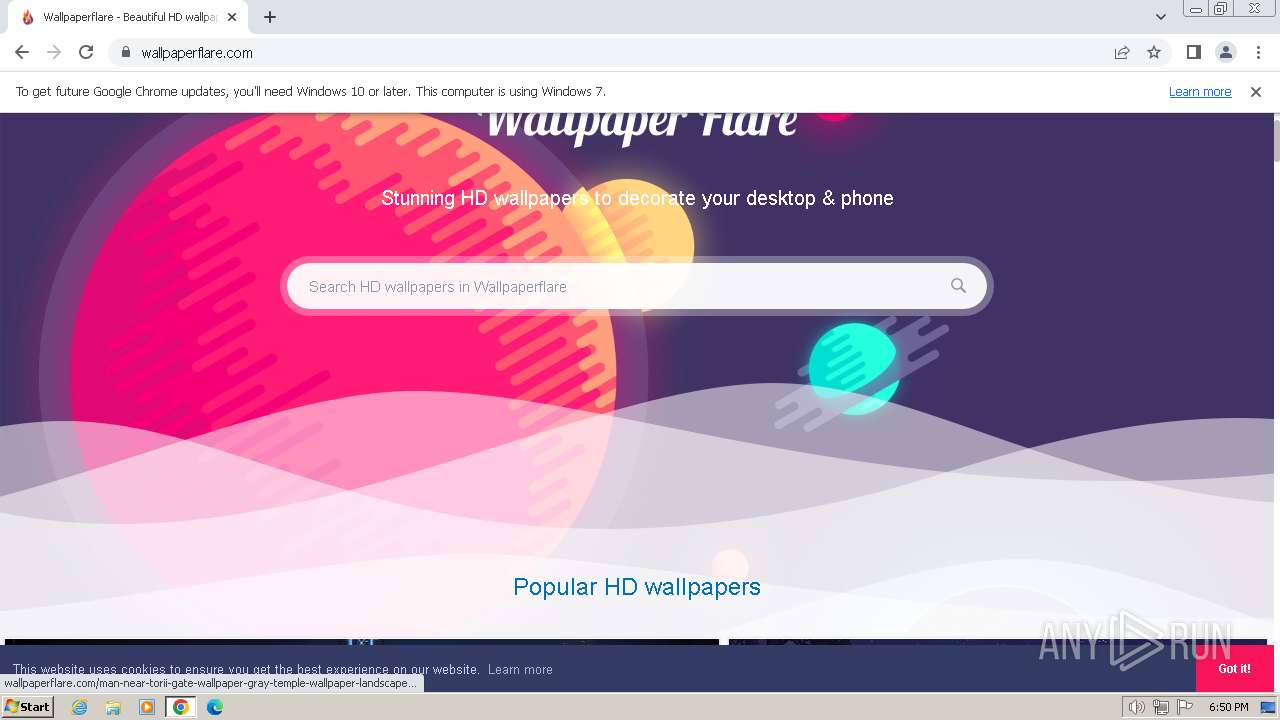The image size is (1280, 720).
Task: Select the Wallpaperflare browser tab
Action: 128,17
